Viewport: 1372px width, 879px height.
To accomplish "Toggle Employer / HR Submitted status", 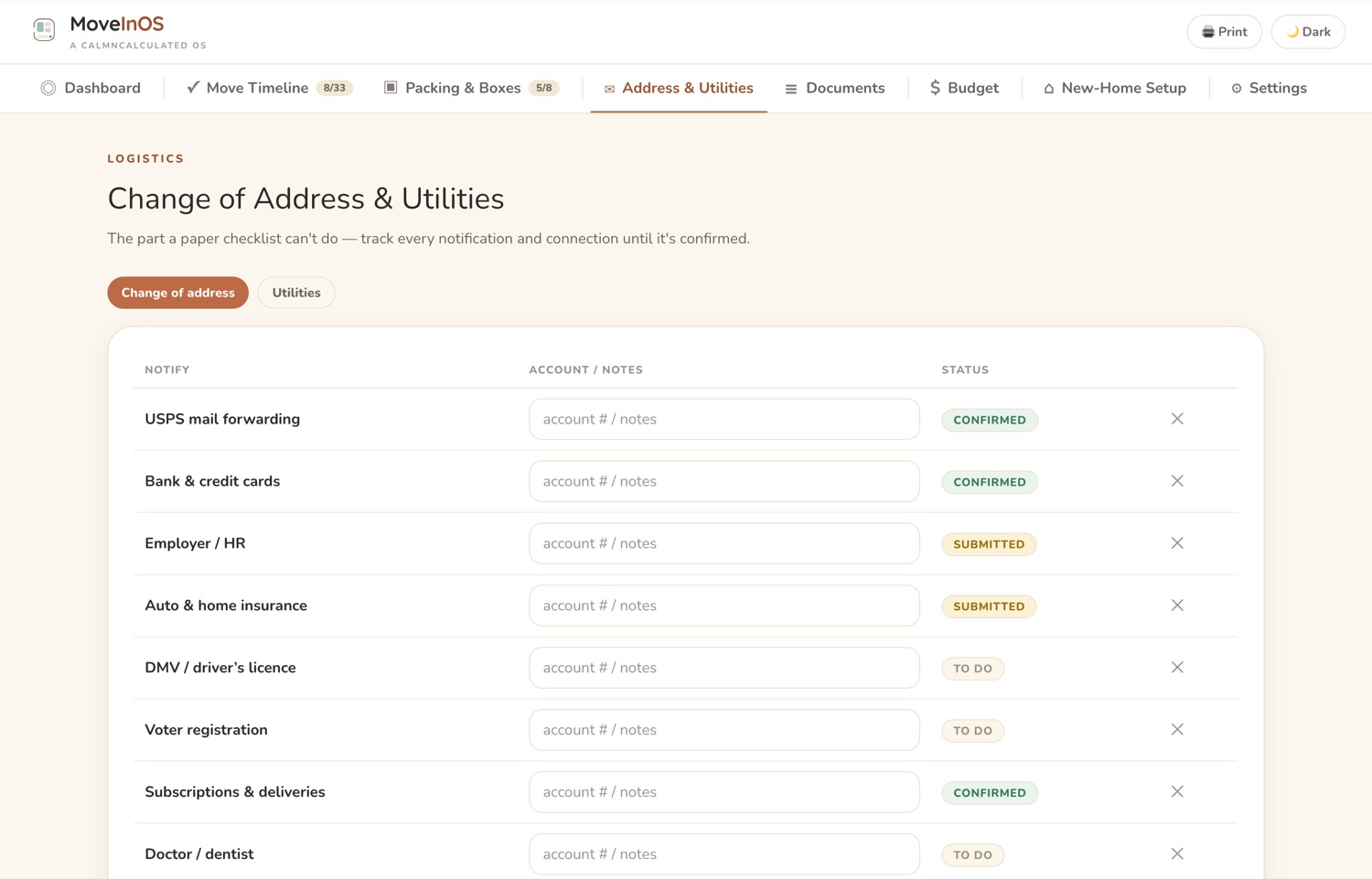I will (989, 544).
